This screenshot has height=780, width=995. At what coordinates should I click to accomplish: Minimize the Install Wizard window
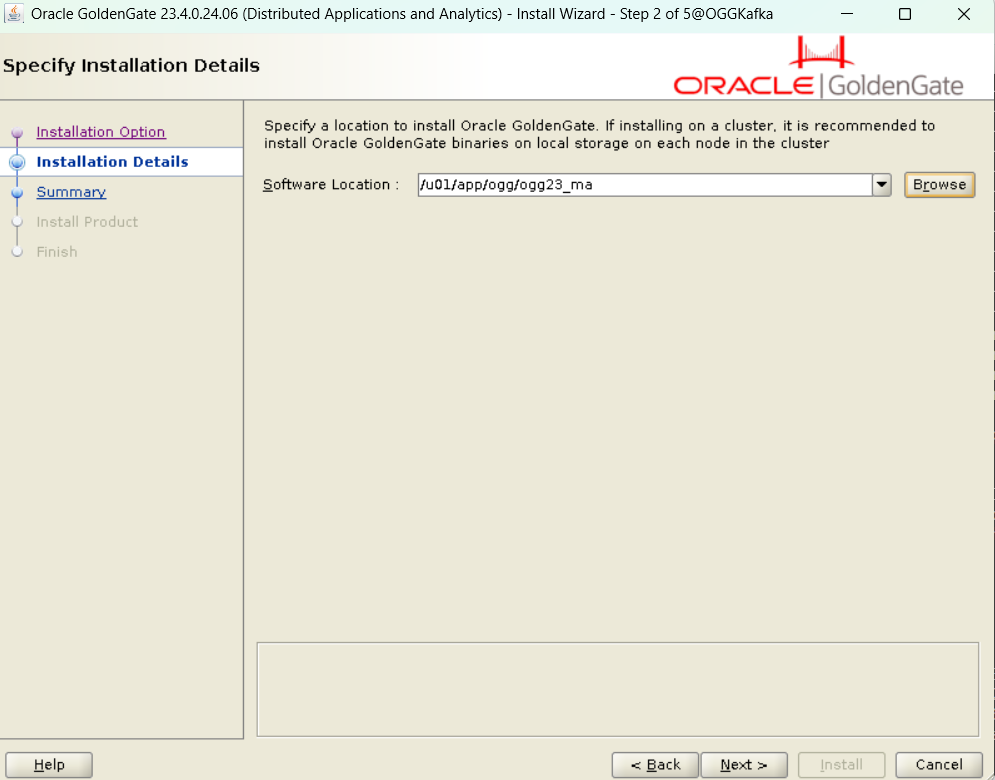[847, 13]
